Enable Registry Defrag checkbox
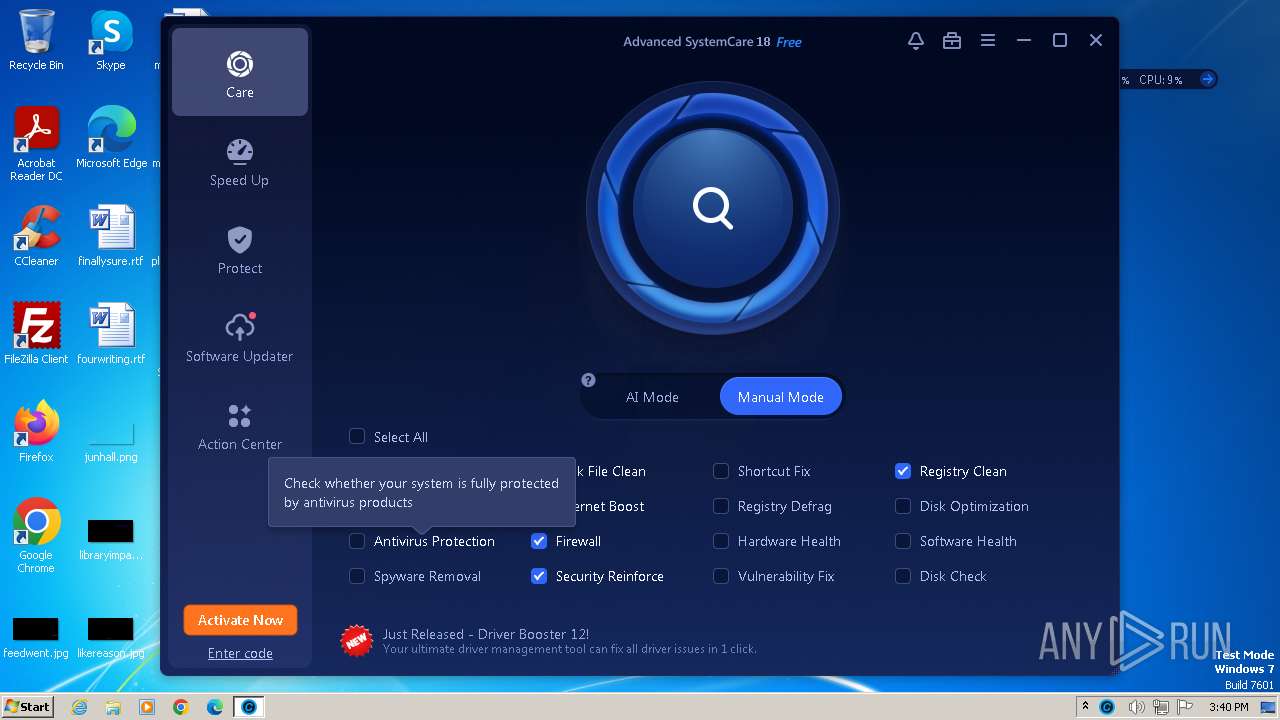The image size is (1280, 720). click(x=721, y=506)
